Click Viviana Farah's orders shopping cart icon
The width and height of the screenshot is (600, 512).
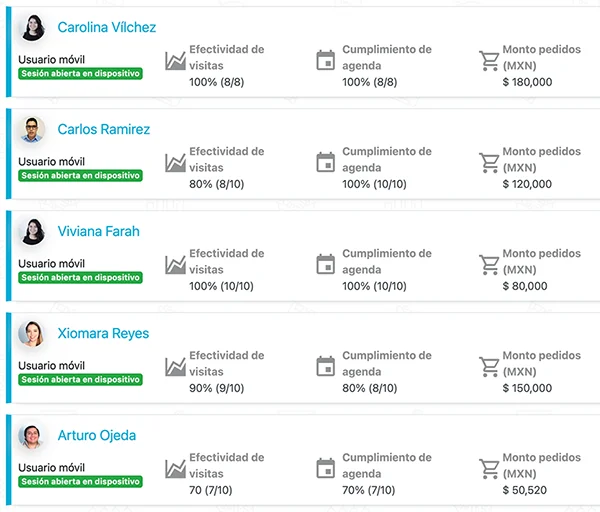point(489,264)
